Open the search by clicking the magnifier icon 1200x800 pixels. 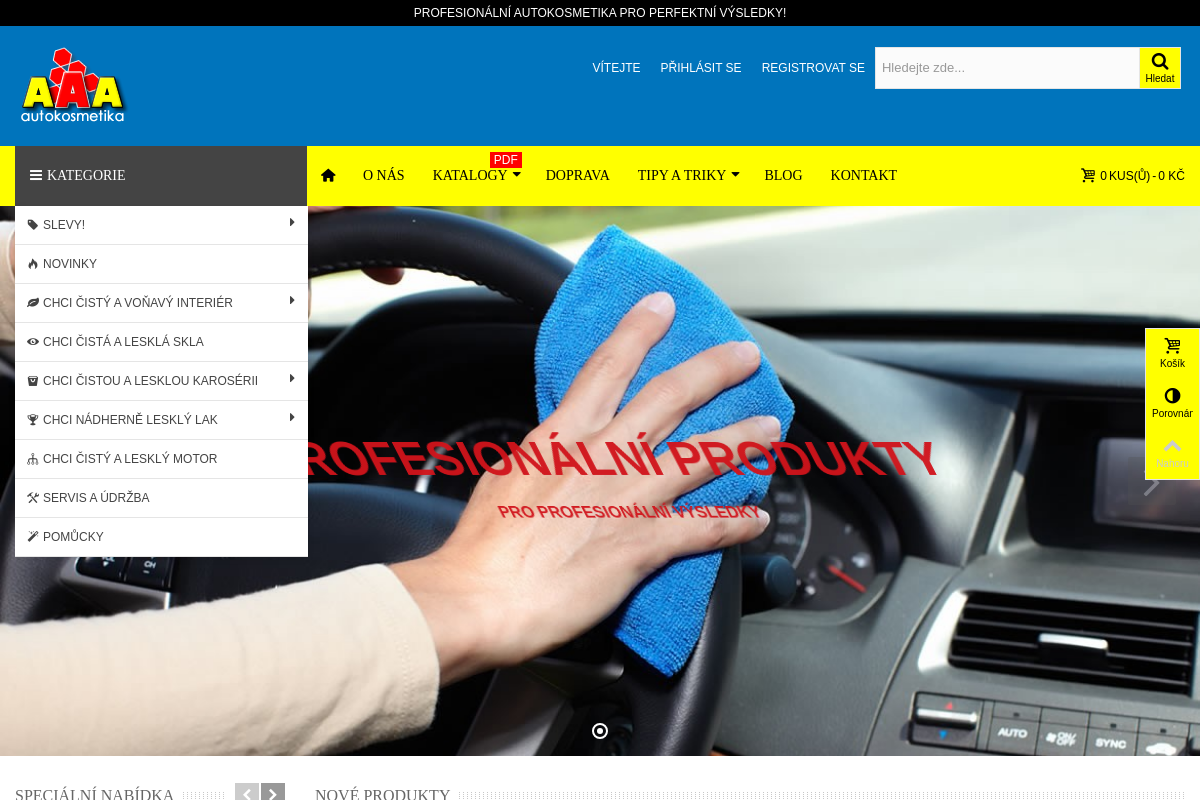(1159, 60)
